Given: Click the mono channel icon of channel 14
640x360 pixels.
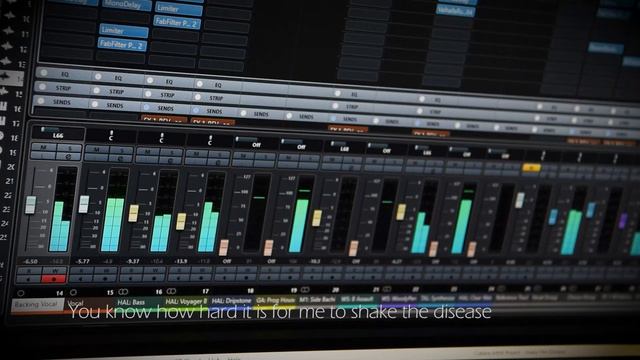Looking at the screenshot, I should (20, 293).
